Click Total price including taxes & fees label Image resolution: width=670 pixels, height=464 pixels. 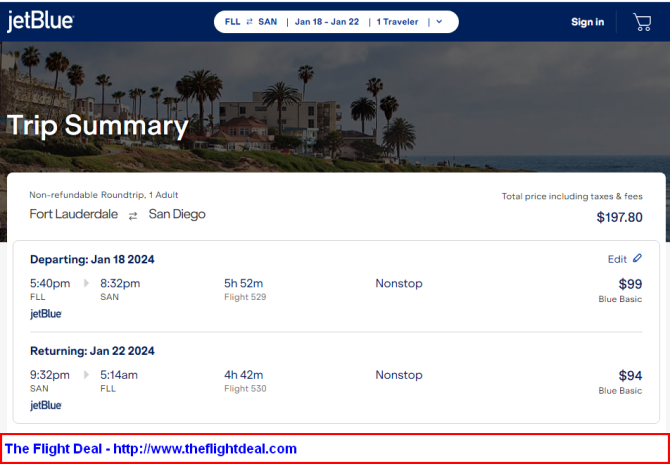[572, 197]
